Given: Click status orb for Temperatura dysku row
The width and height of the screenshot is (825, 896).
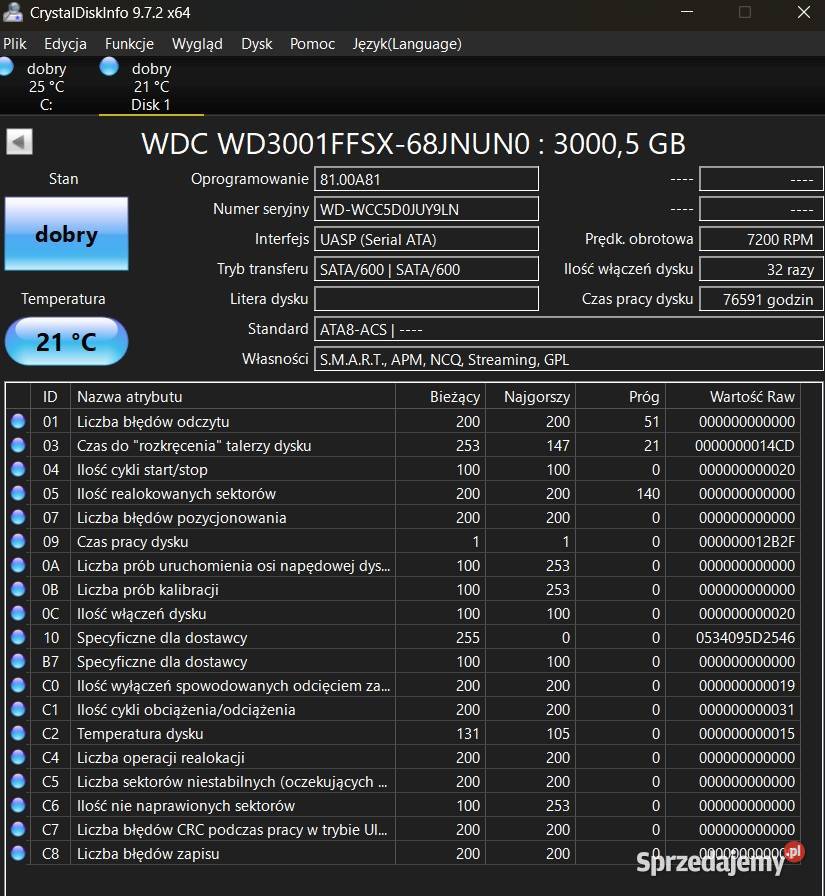Looking at the screenshot, I should click(x=18, y=734).
